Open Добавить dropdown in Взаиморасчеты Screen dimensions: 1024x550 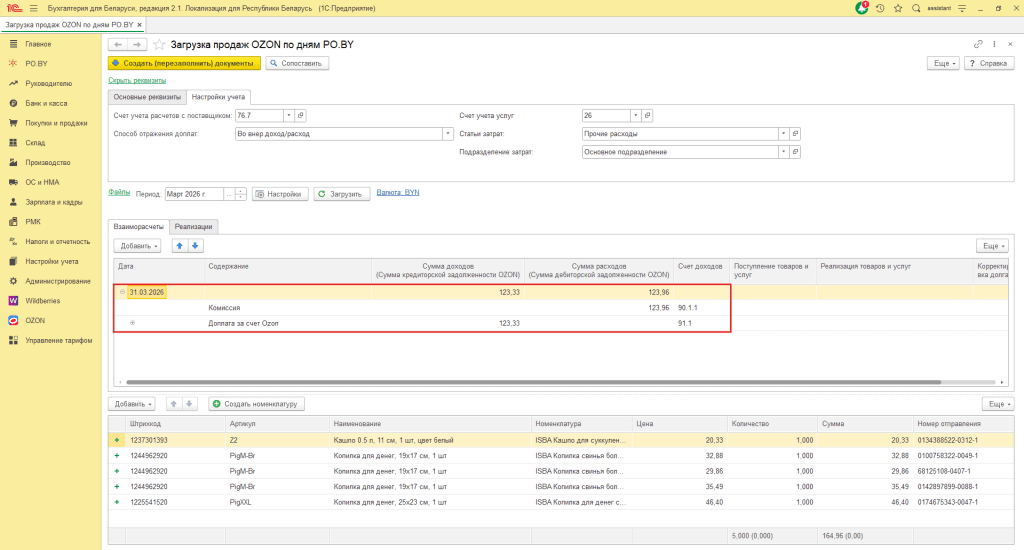click(137, 246)
